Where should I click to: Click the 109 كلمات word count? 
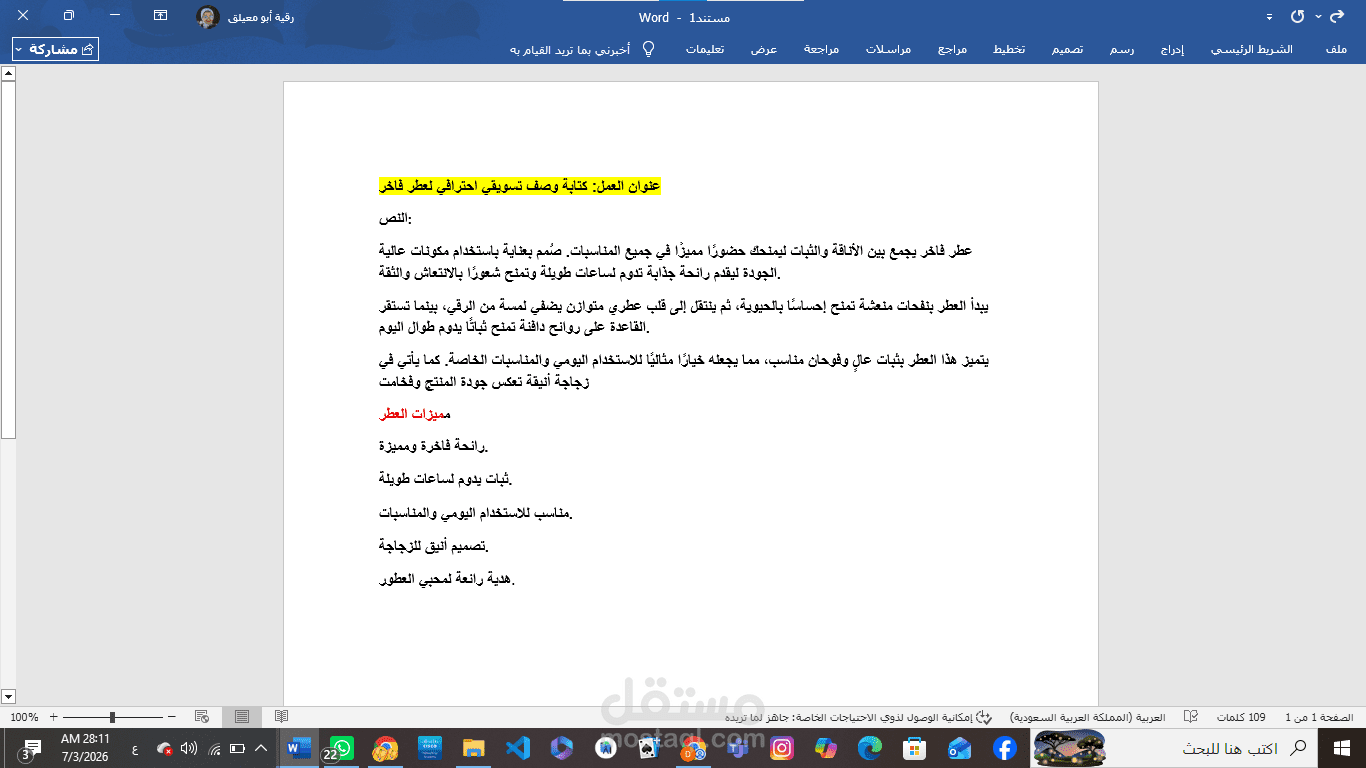(1241, 717)
